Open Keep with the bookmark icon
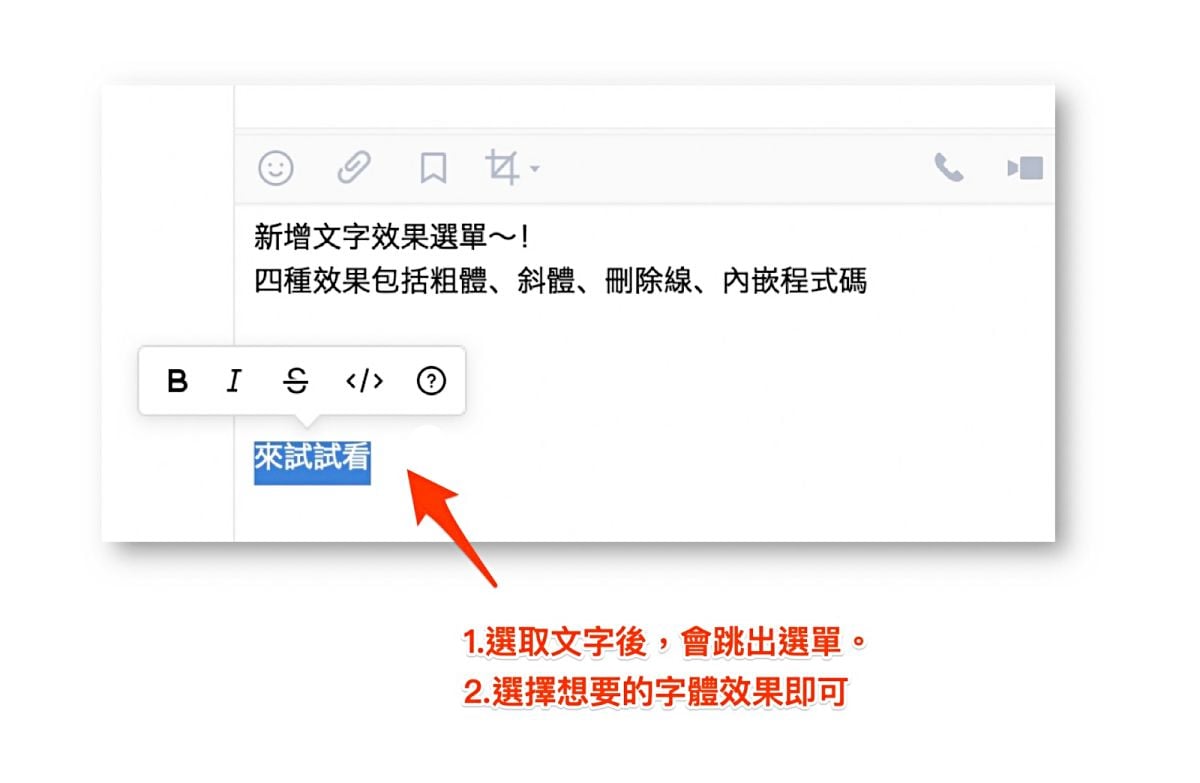The width and height of the screenshot is (1200, 783). [x=432, y=168]
